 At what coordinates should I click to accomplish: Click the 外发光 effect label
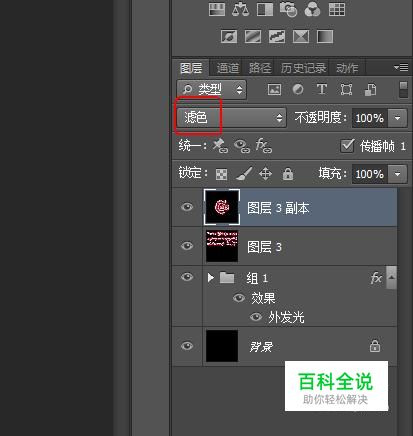287,317
